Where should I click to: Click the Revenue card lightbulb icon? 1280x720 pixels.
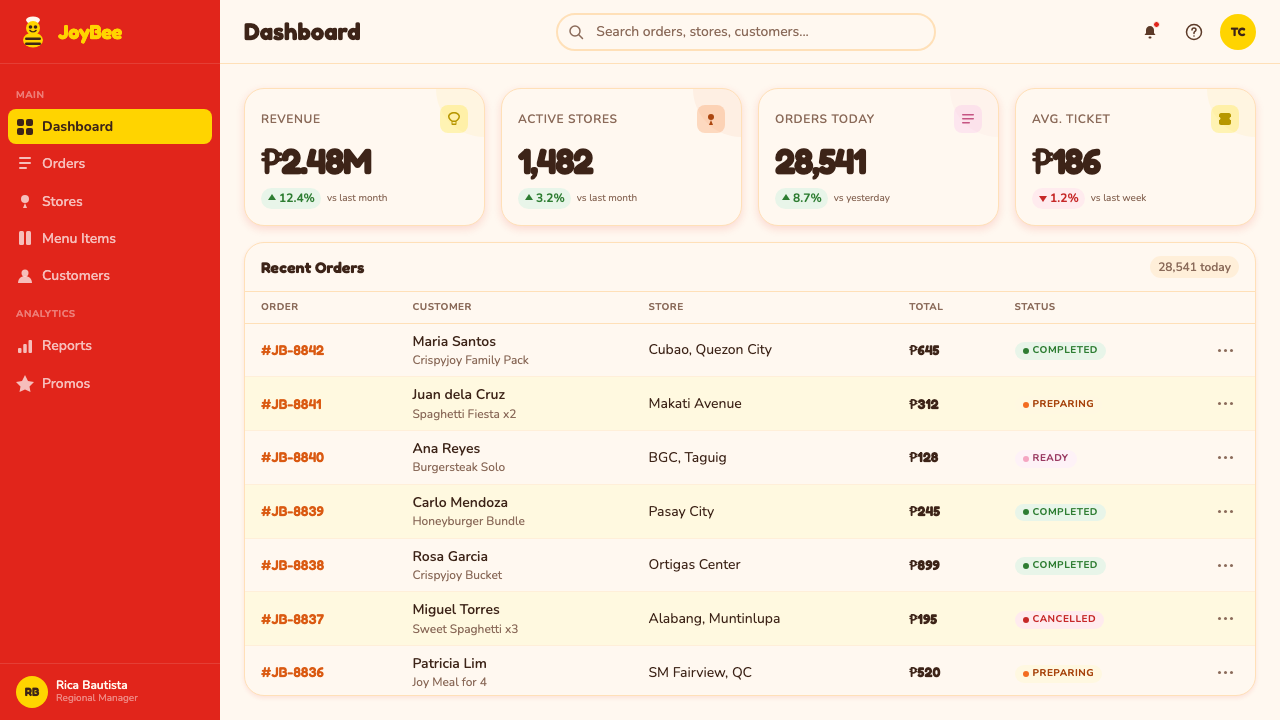tap(454, 119)
